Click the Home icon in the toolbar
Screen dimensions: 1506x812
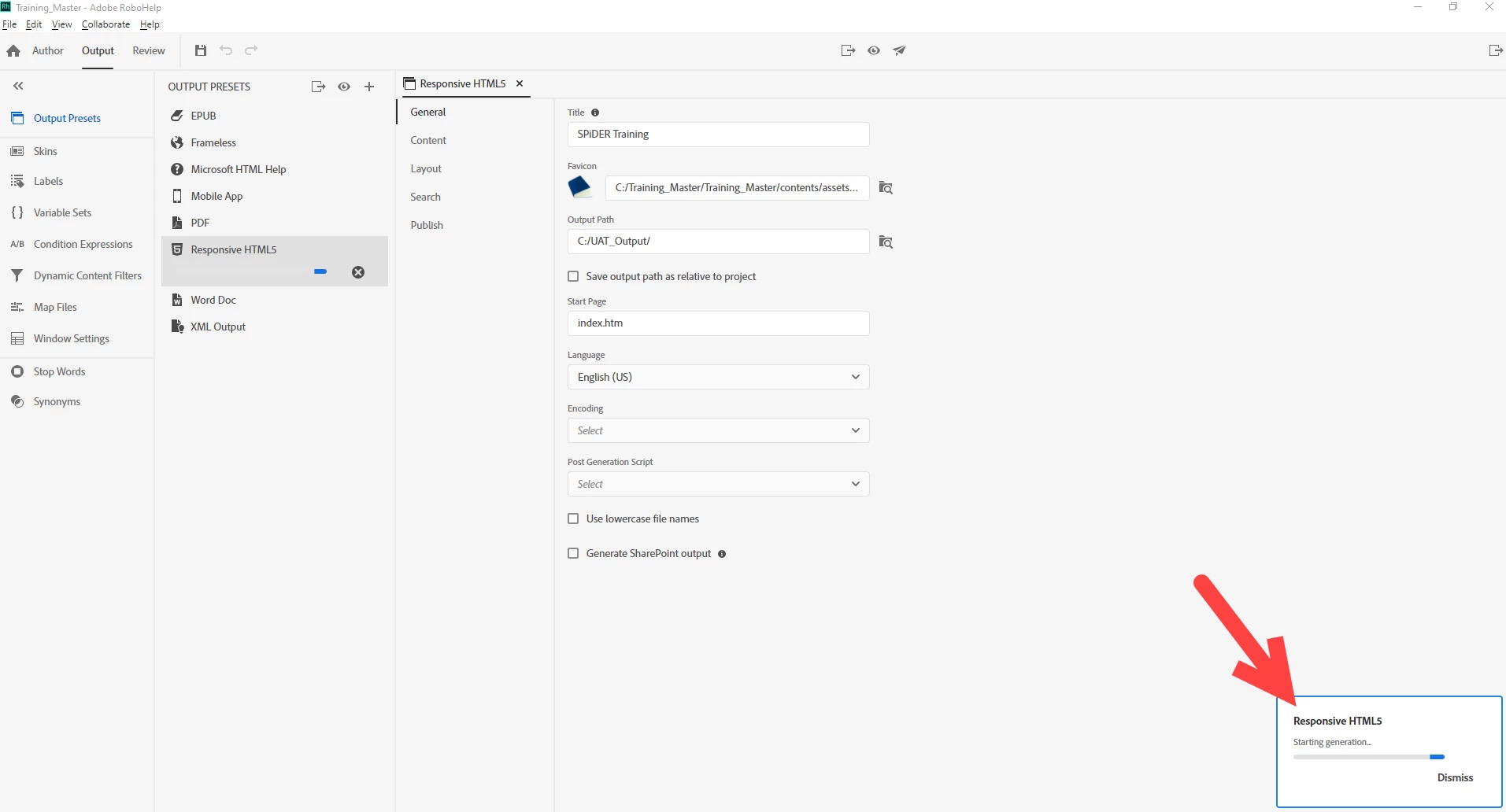(x=13, y=50)
